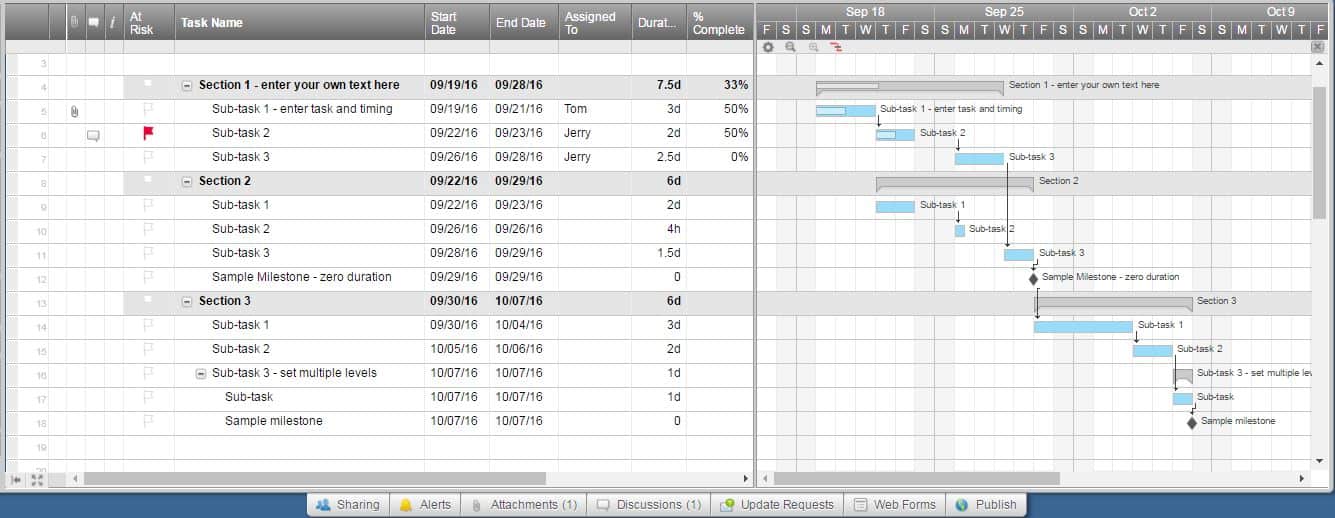Click the Publish button

coord(985,505)
